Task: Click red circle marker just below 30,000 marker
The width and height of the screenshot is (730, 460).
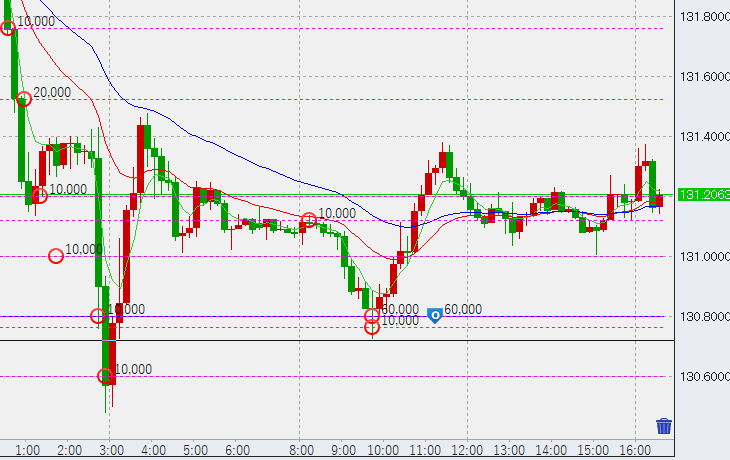Action: coord(372,327)
